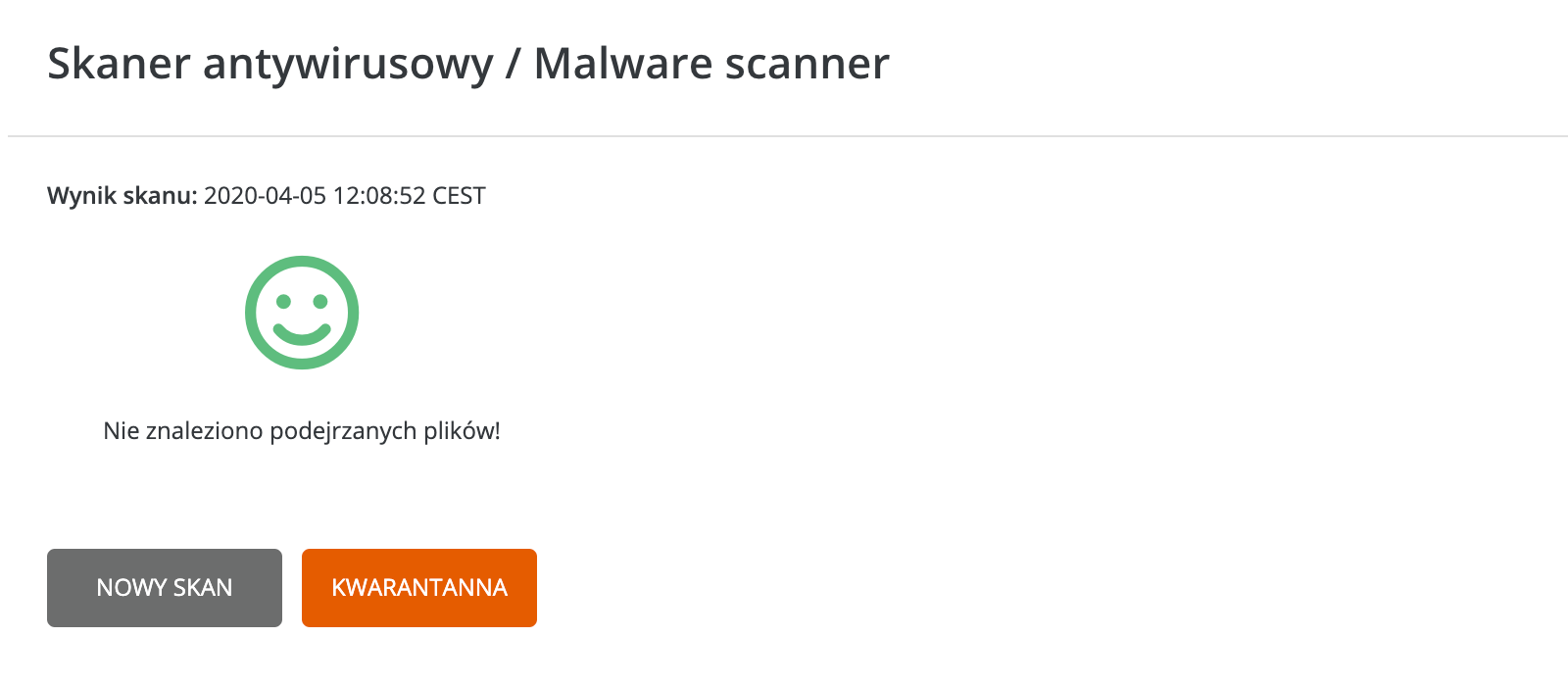This screenshot has width=1568, height=686.
Task: Start a new scan with NOWY SKAN
Action: (165, 588)
